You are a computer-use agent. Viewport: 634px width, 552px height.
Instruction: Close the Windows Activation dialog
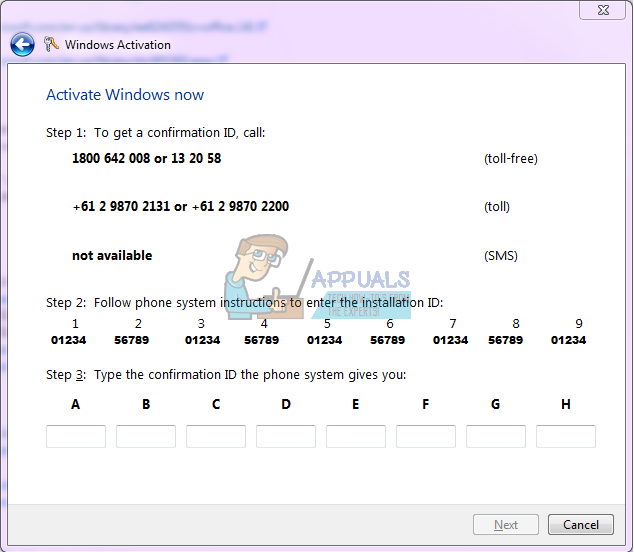click(602, 10)
